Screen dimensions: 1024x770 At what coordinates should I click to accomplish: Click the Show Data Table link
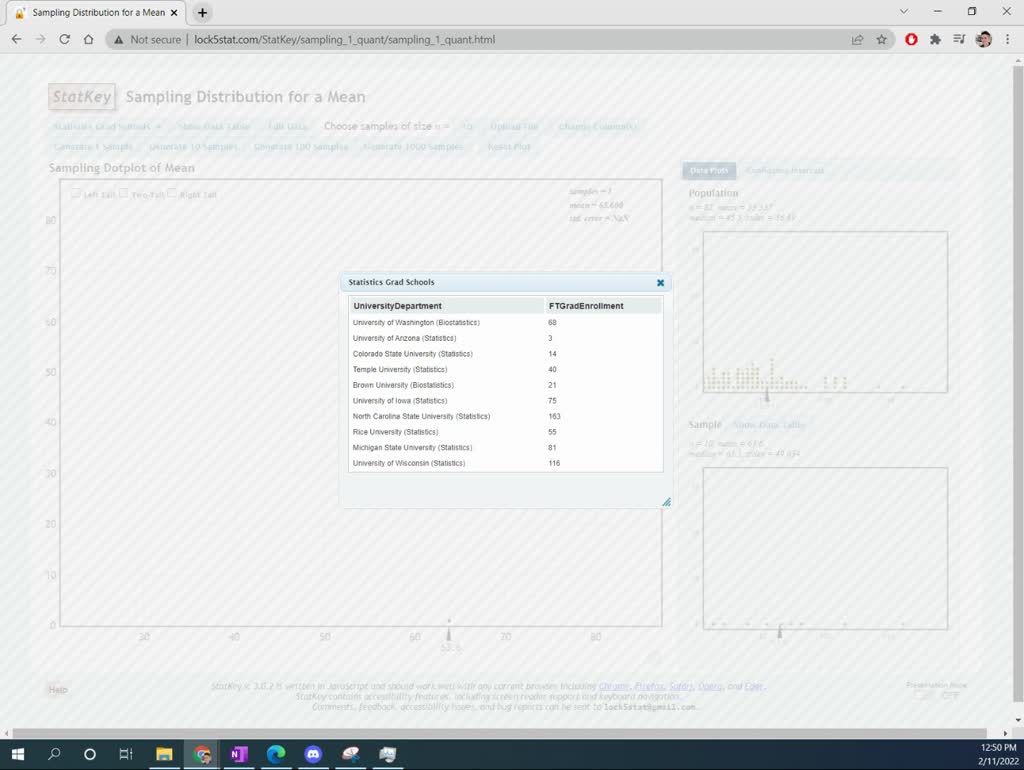(x=213, y=126)
